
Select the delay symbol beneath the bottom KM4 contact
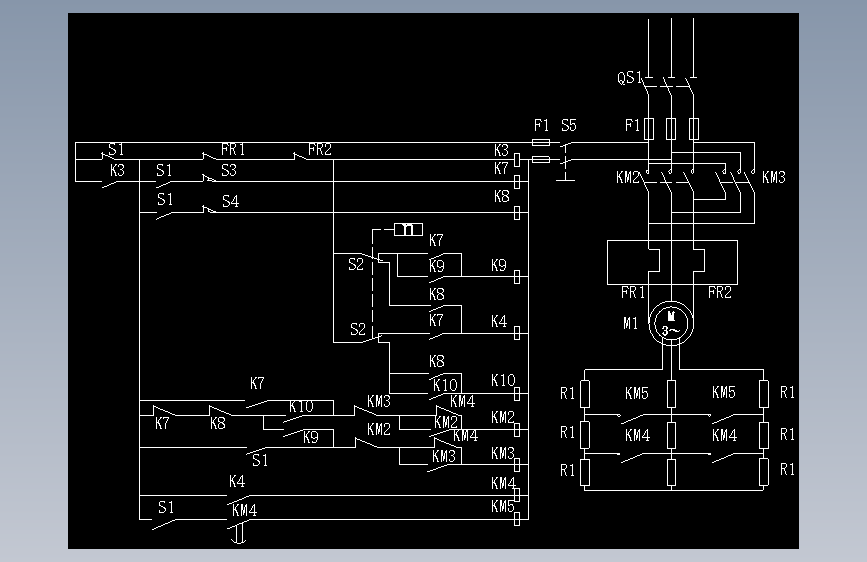238,534
